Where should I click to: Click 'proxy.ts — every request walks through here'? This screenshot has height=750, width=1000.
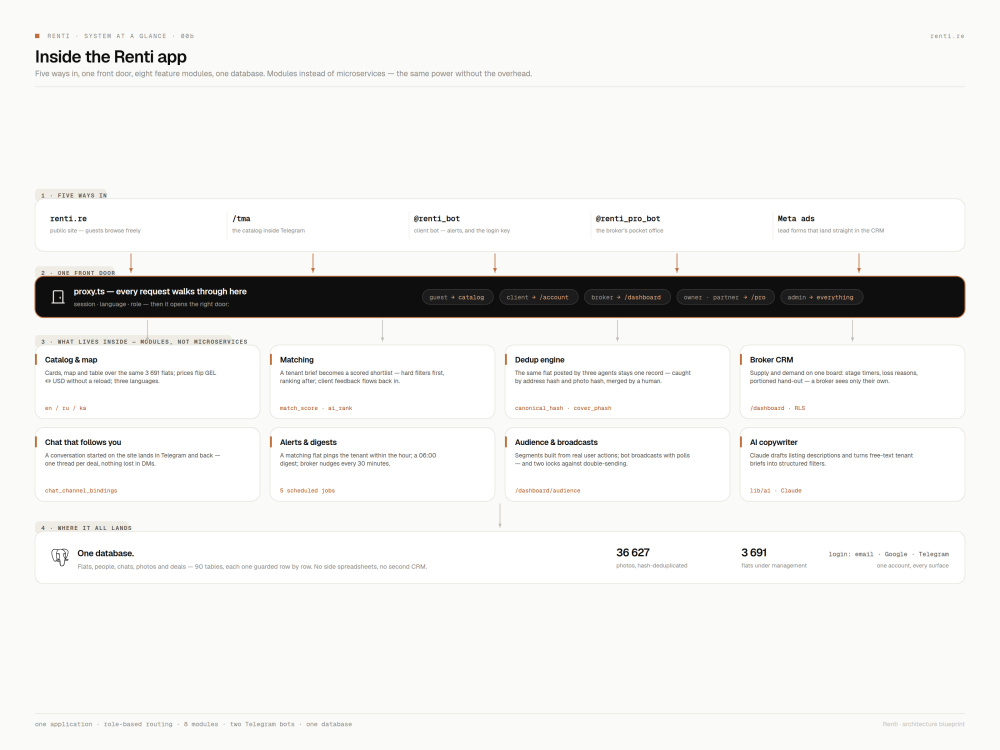160,291
